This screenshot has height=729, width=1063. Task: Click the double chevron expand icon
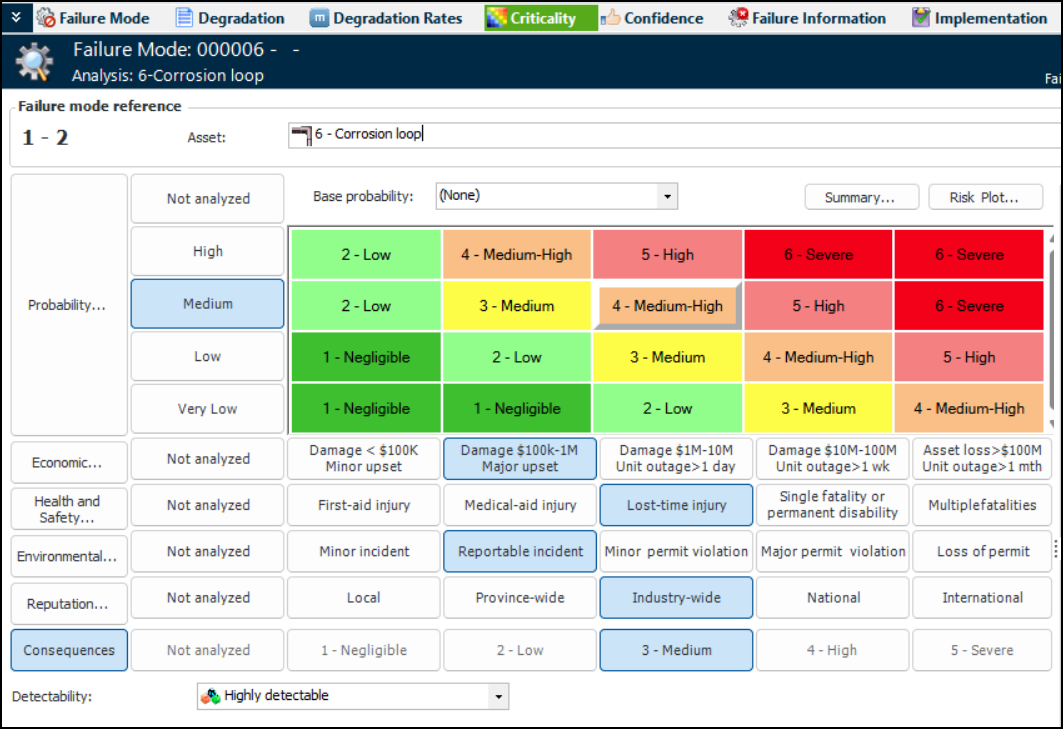click(15, 17)
